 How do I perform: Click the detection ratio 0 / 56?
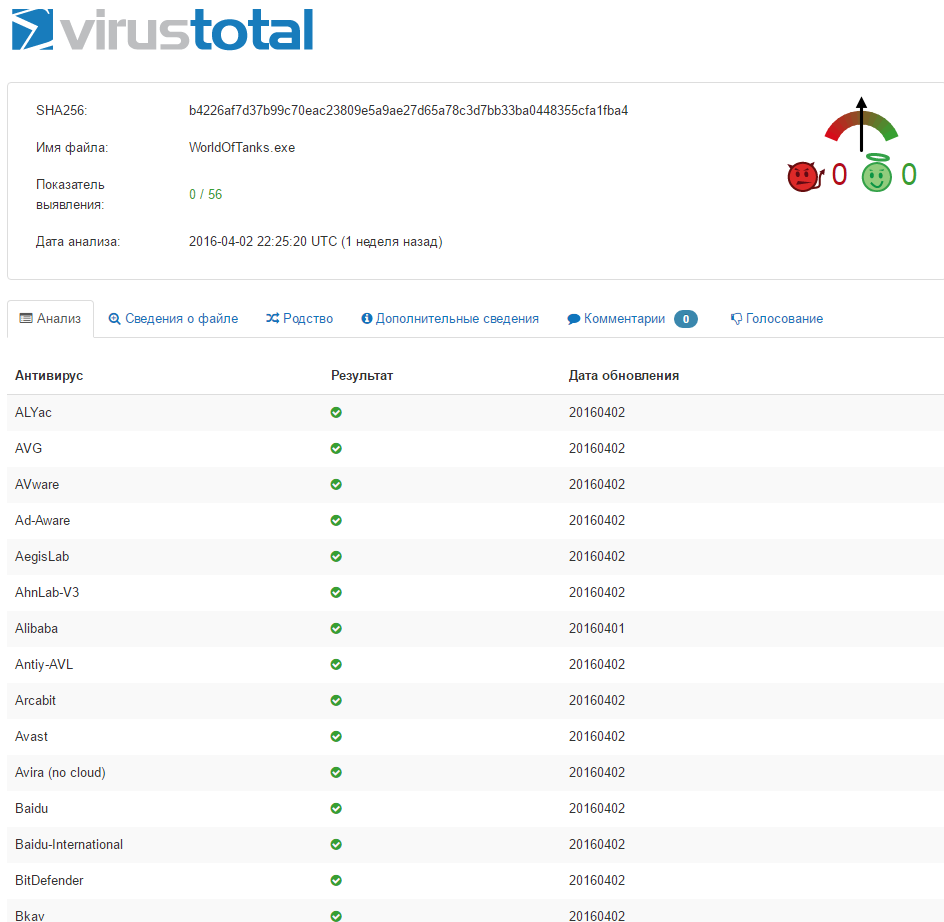(x=205, y=194)
